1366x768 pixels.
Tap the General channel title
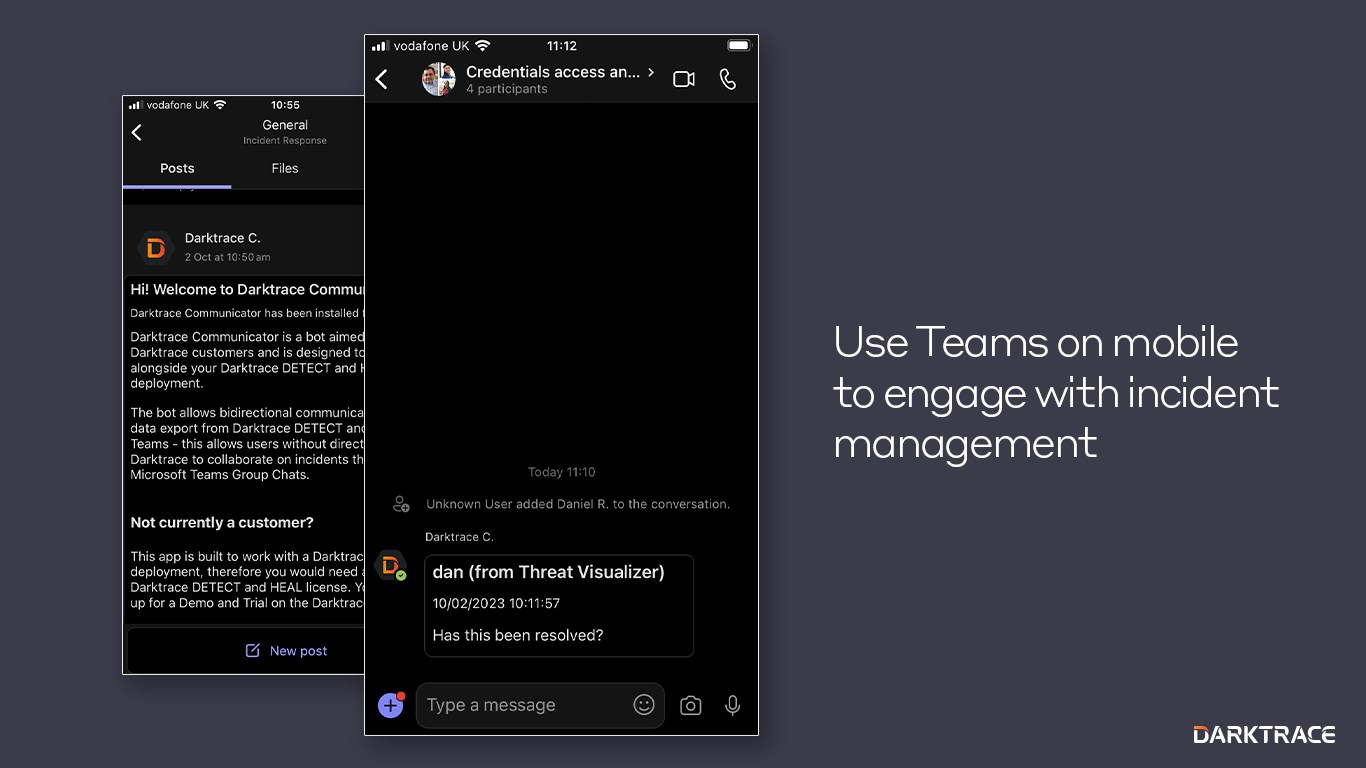click(285, 125)
